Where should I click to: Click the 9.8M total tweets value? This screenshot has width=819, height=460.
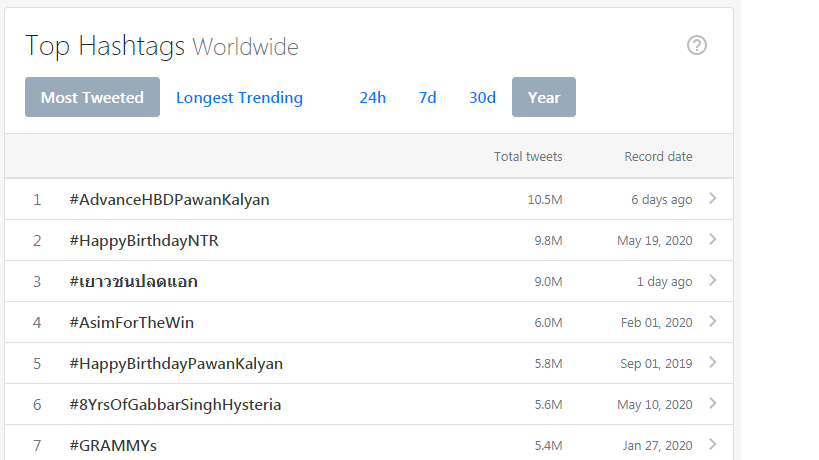(548, 241)
